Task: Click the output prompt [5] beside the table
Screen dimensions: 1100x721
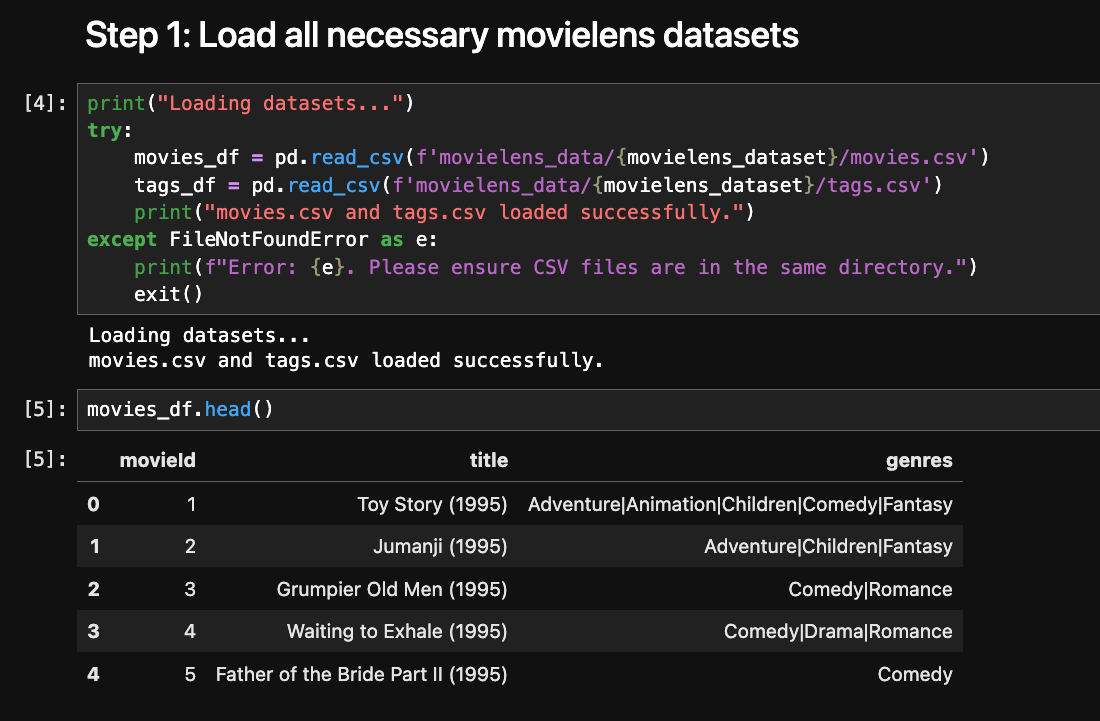Action: tap(47, 460)
